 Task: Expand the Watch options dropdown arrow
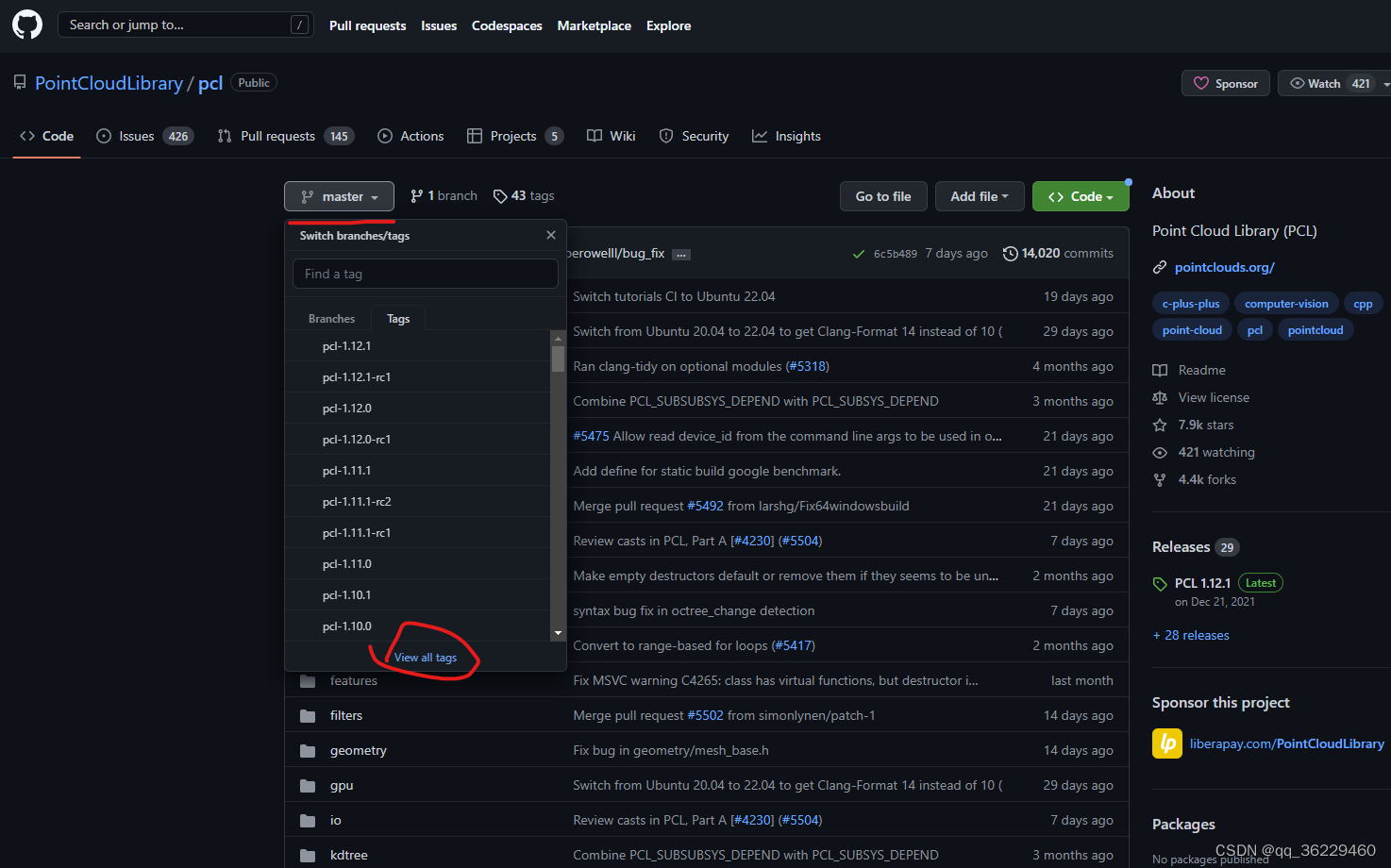(1385, 83)
